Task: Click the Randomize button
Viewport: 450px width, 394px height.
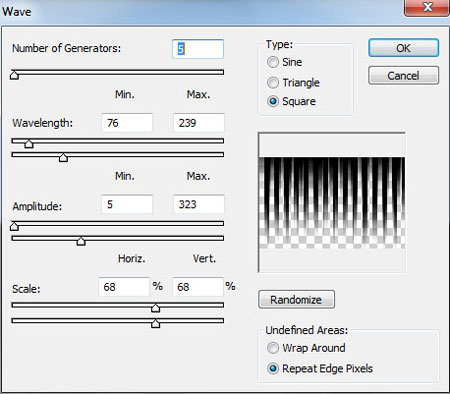Action: pyautogui.click(x=296, y=300)
